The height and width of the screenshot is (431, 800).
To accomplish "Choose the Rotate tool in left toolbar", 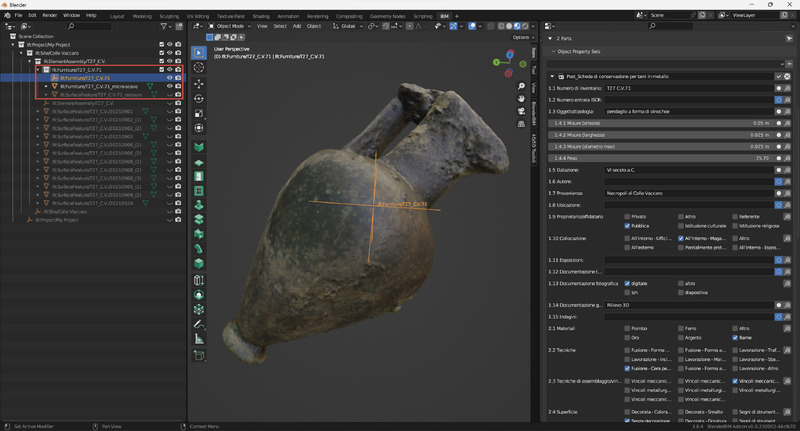I will 198,99.
